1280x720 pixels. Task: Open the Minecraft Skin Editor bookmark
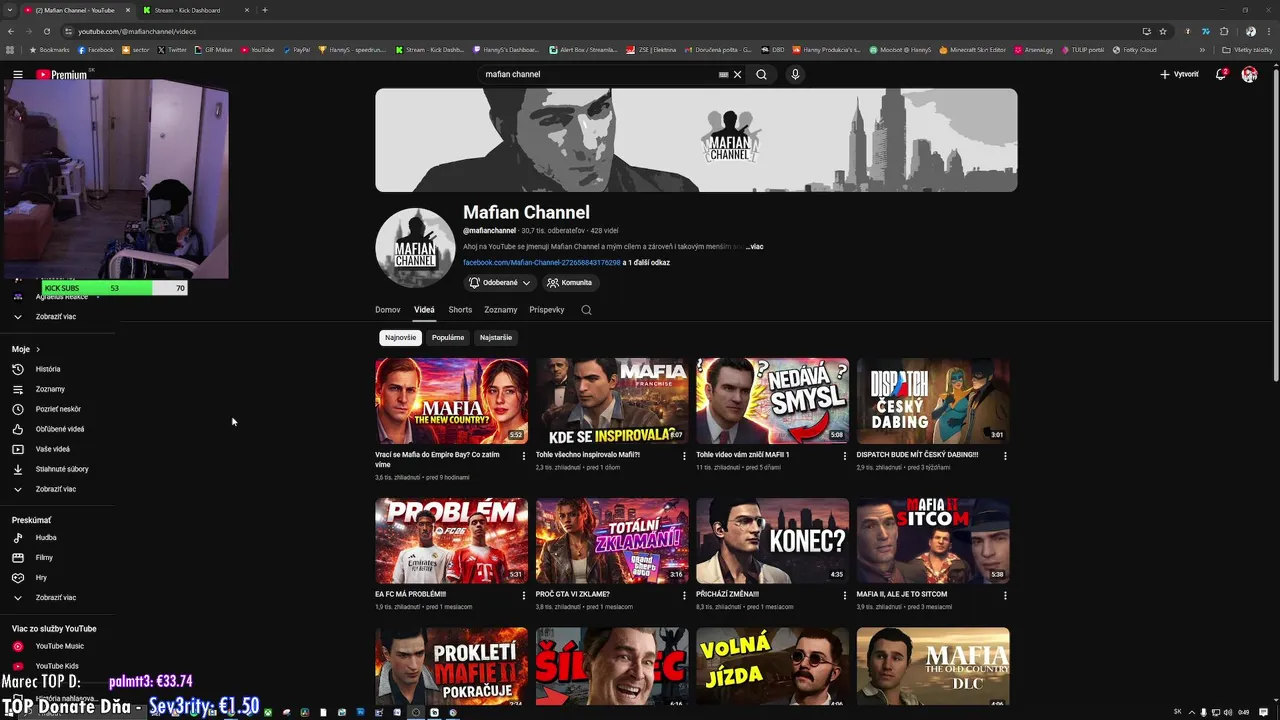(x=973, y=49)
